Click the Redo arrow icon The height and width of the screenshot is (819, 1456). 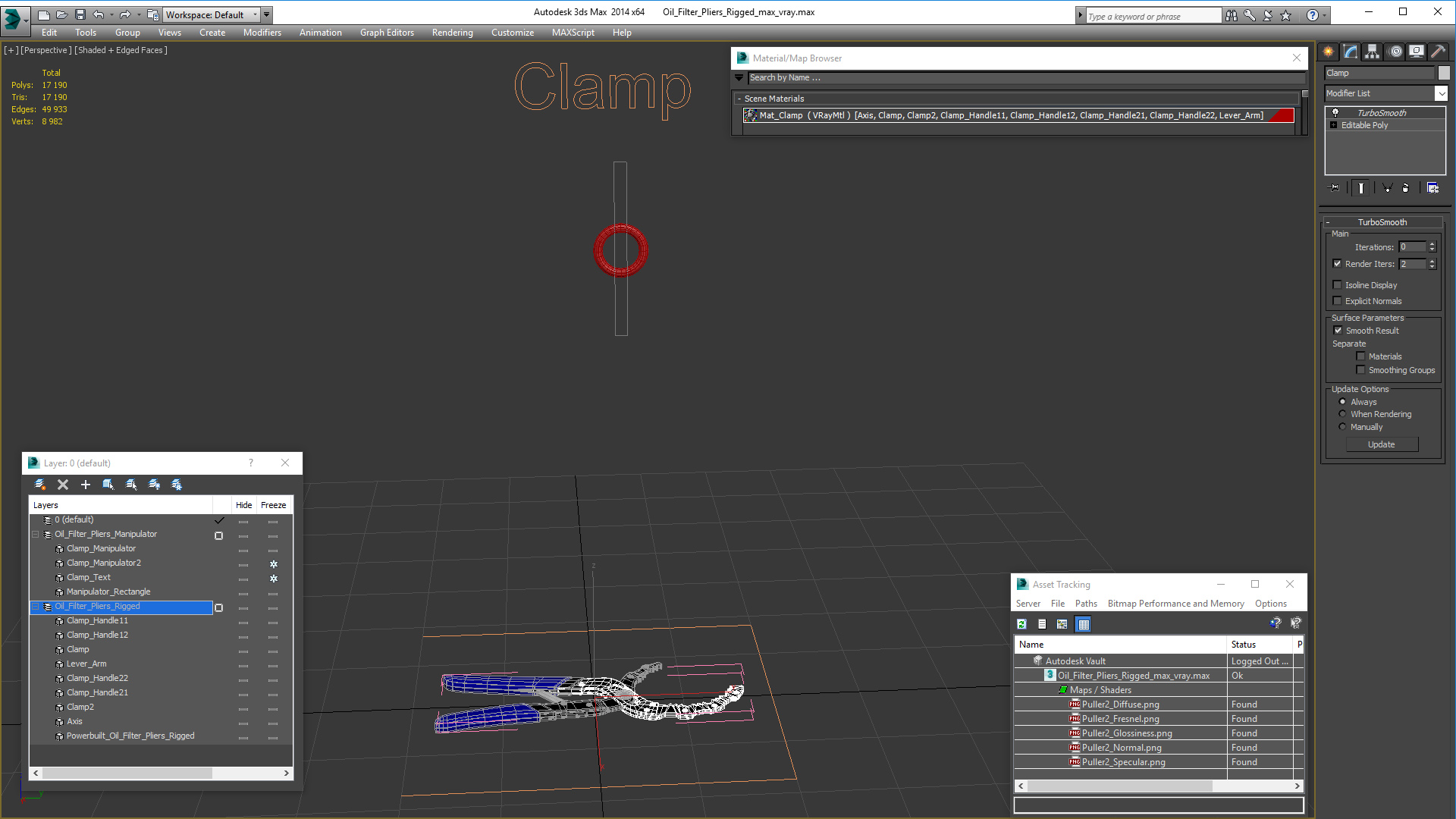125,14
